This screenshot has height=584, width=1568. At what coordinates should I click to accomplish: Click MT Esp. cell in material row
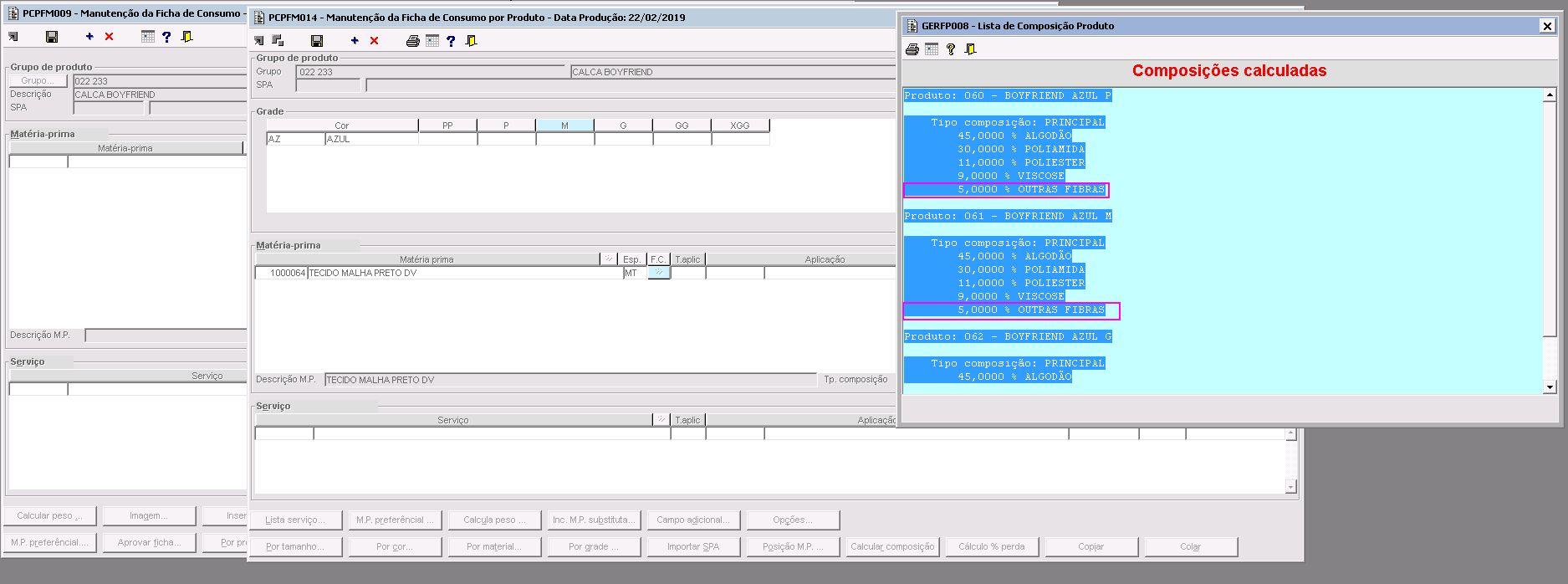point(635,273)
